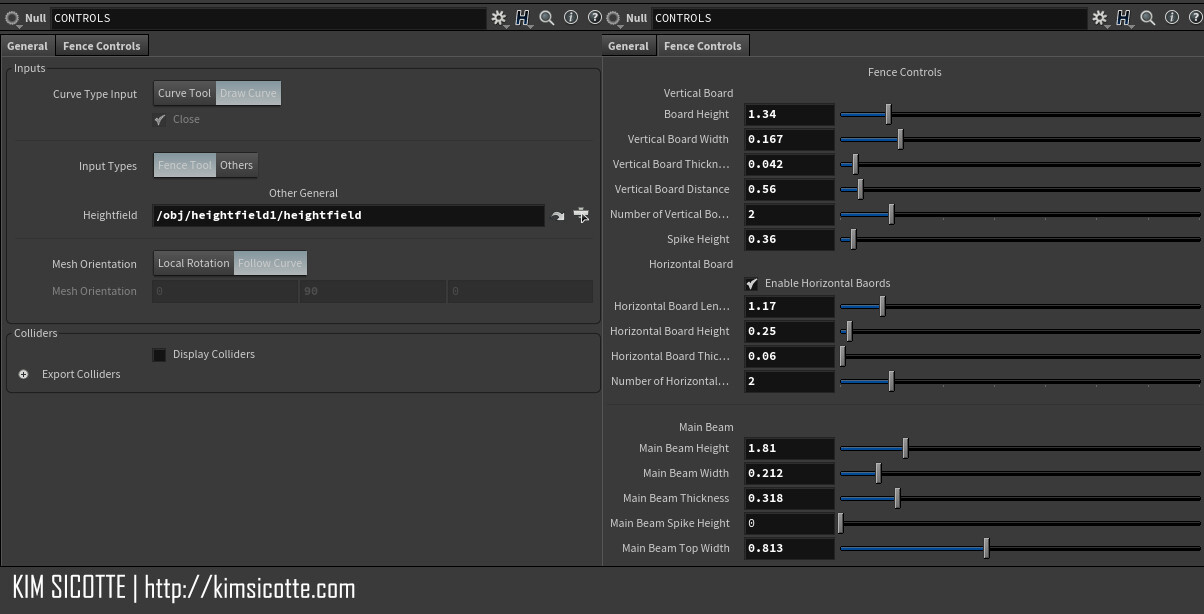Click the Main Beam Thickness slider handle
Image resolution: width=1204 pixels, height=614 pixels.
(x=897, y=498)
